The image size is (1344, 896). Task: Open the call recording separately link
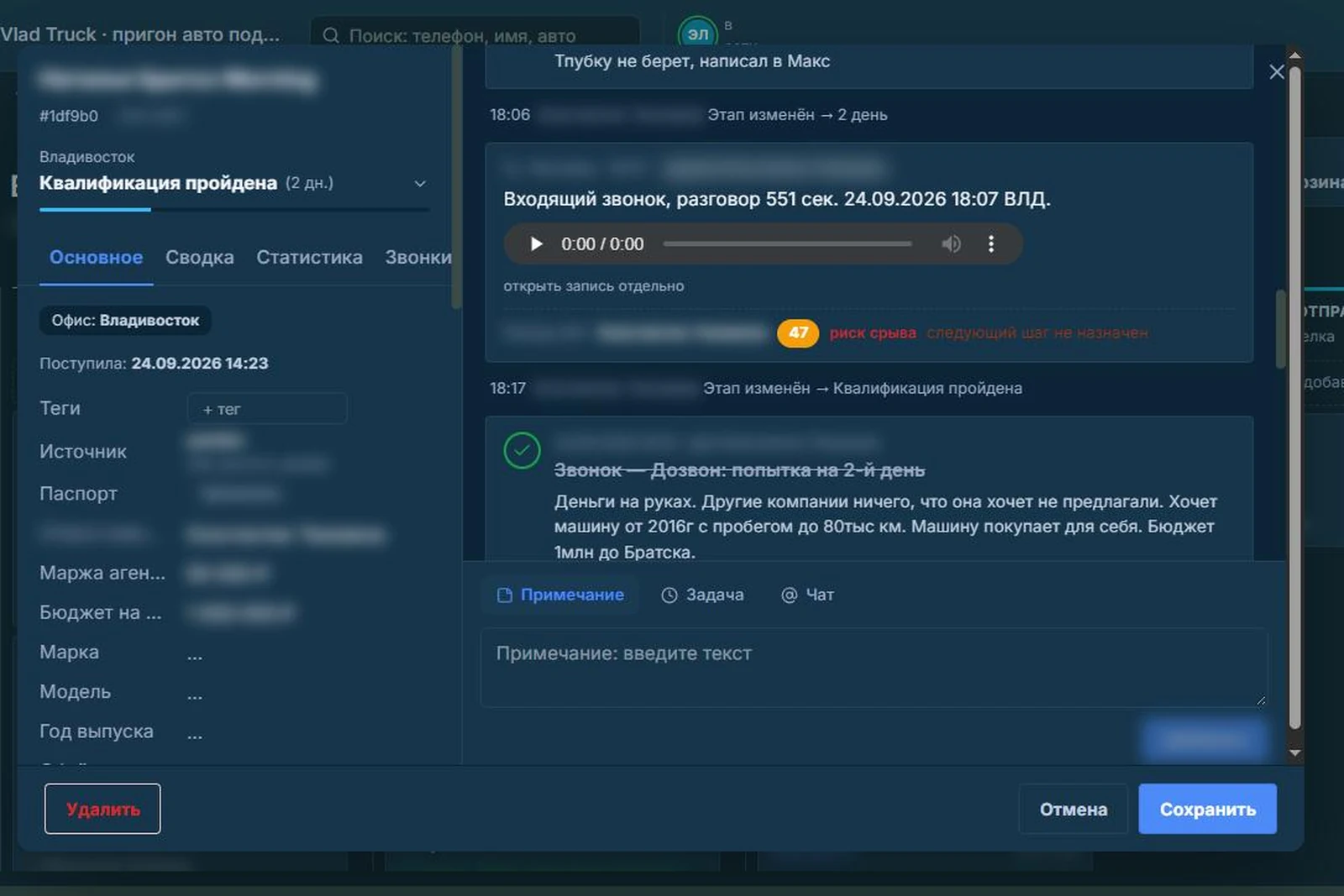(x=594, y=286)
